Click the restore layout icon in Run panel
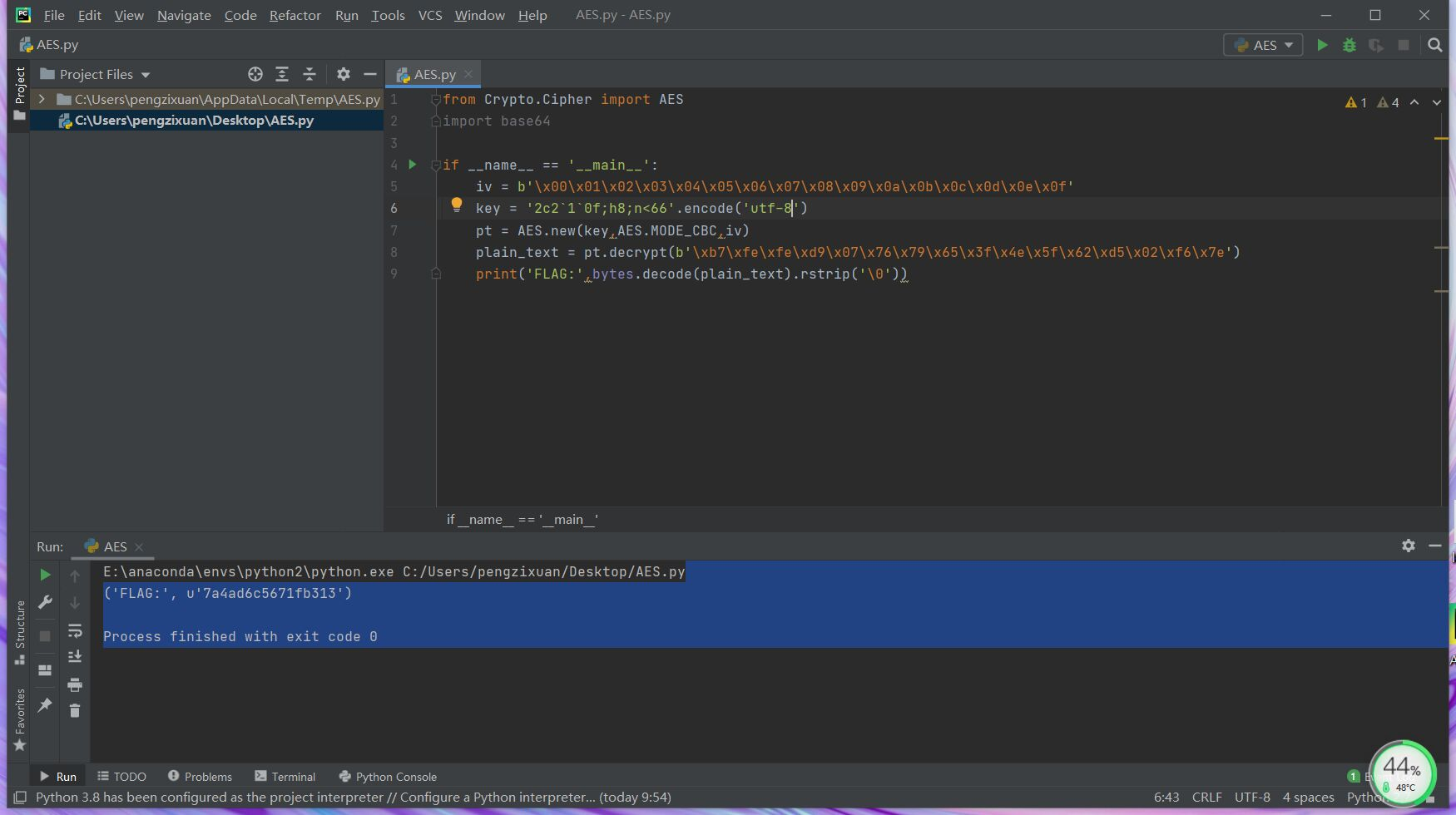 [x=45, y=669]
